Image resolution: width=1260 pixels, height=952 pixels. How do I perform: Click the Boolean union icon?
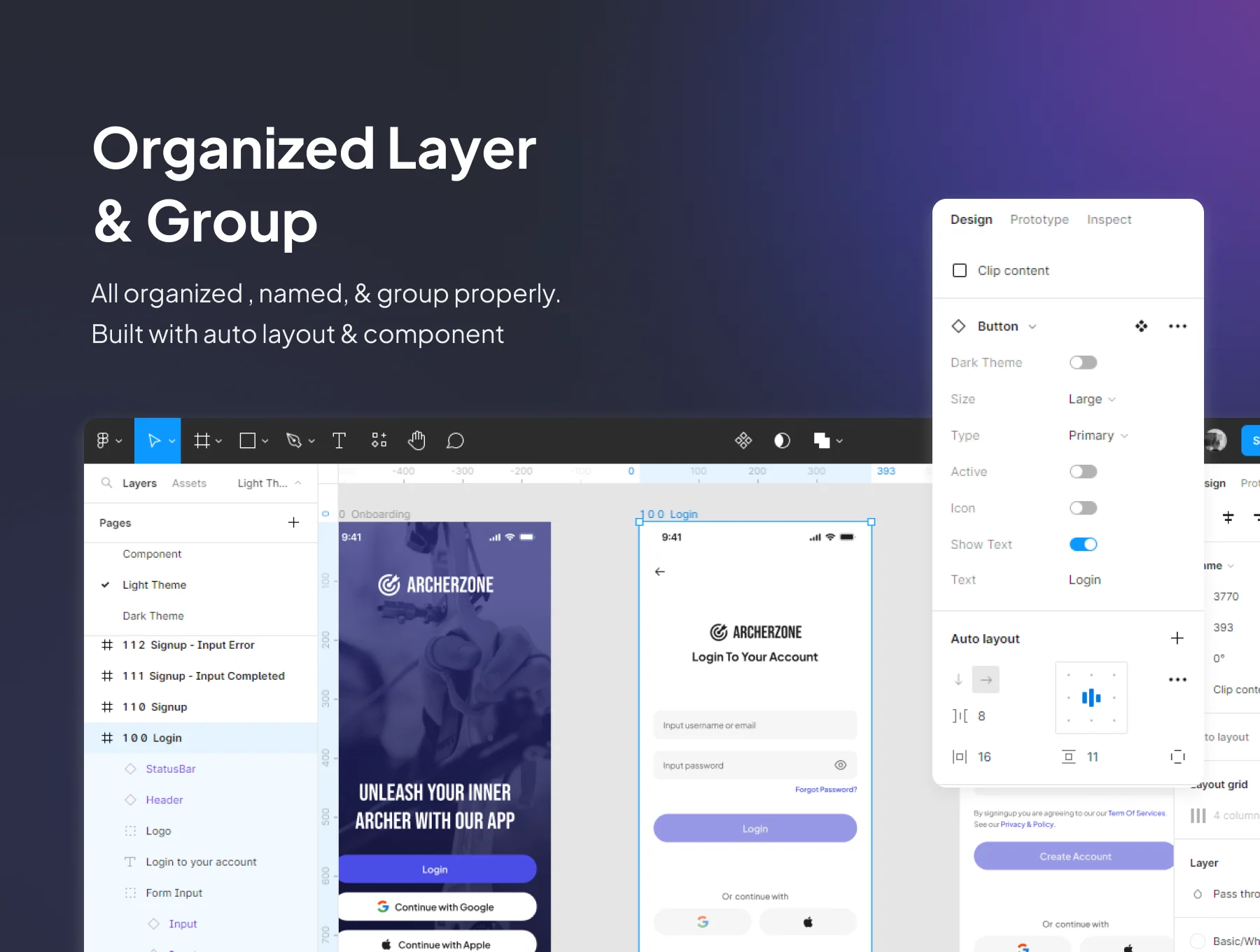coord(822,440)
